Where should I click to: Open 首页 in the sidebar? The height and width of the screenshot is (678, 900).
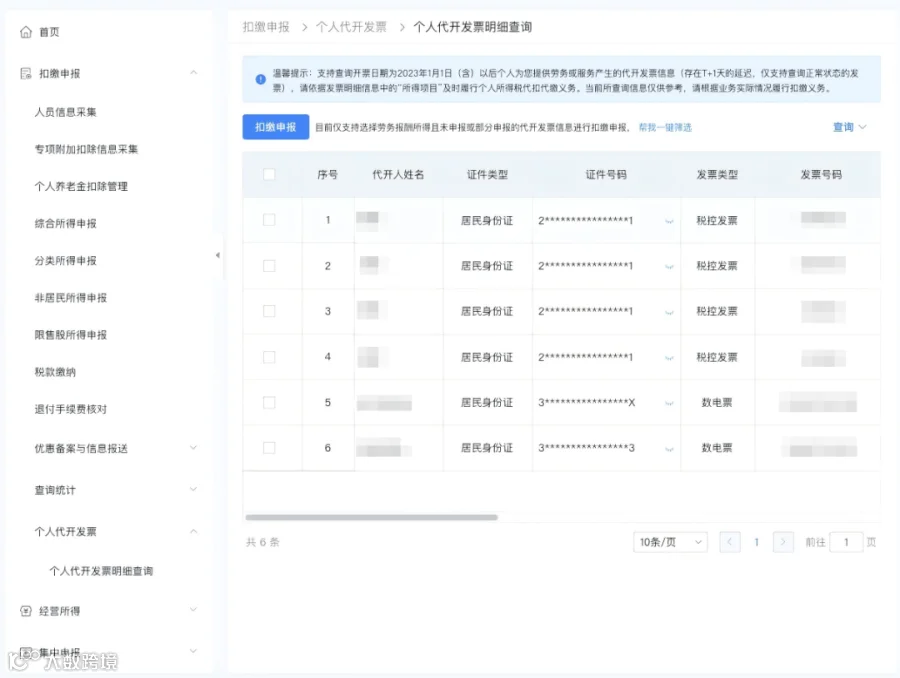(x=49, y=32)
